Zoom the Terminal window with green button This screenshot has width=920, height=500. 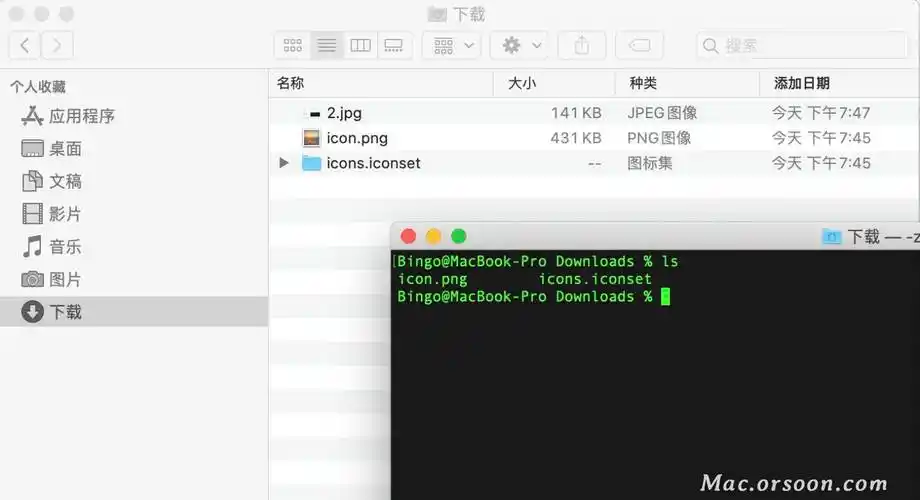(x=459, y=237)
